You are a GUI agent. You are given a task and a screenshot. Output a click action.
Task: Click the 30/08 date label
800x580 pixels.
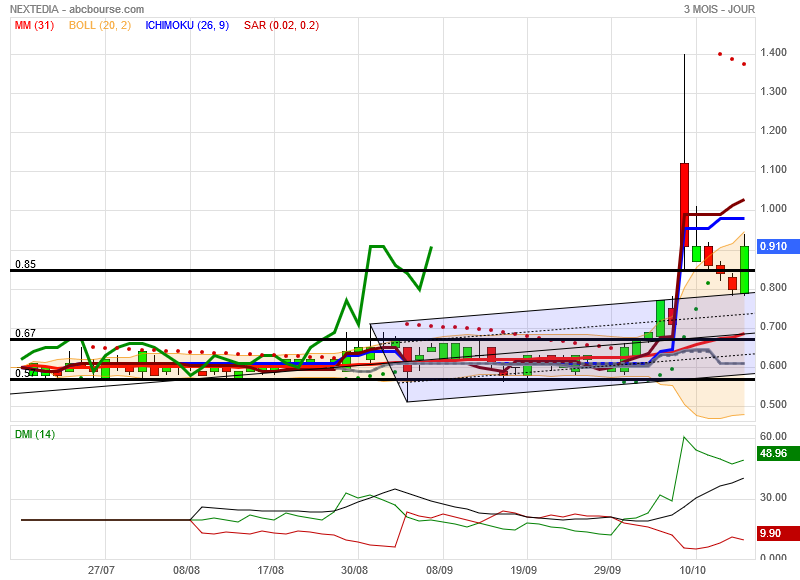pos(354,570)
